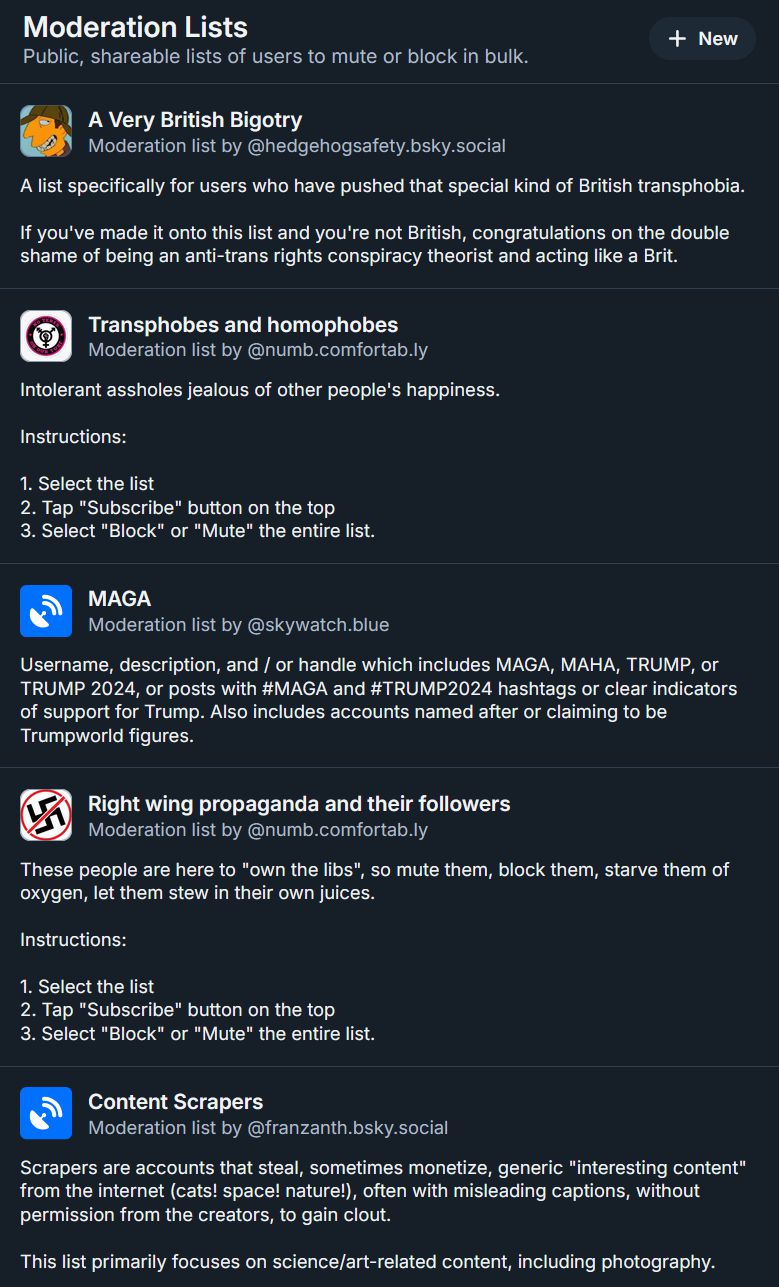This screenshot has width=779, height=1287.
Task: Open Right wing propaganda and their followers
Action: click(x=299, y=804)
